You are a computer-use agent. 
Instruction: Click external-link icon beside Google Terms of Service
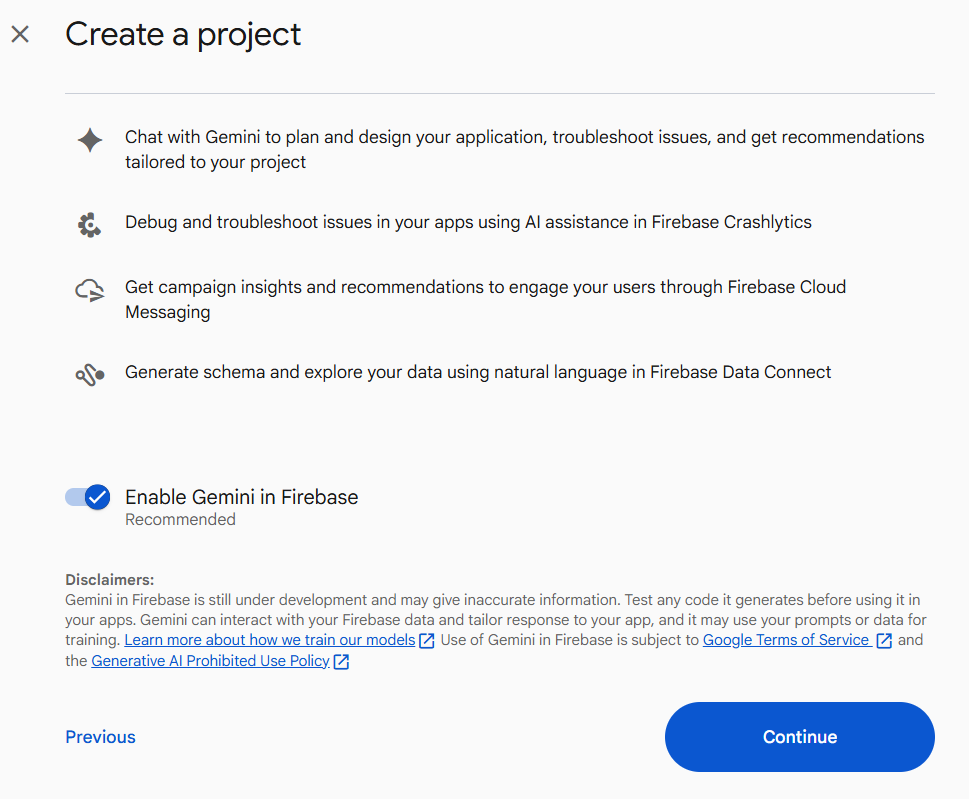click(884, 641)
